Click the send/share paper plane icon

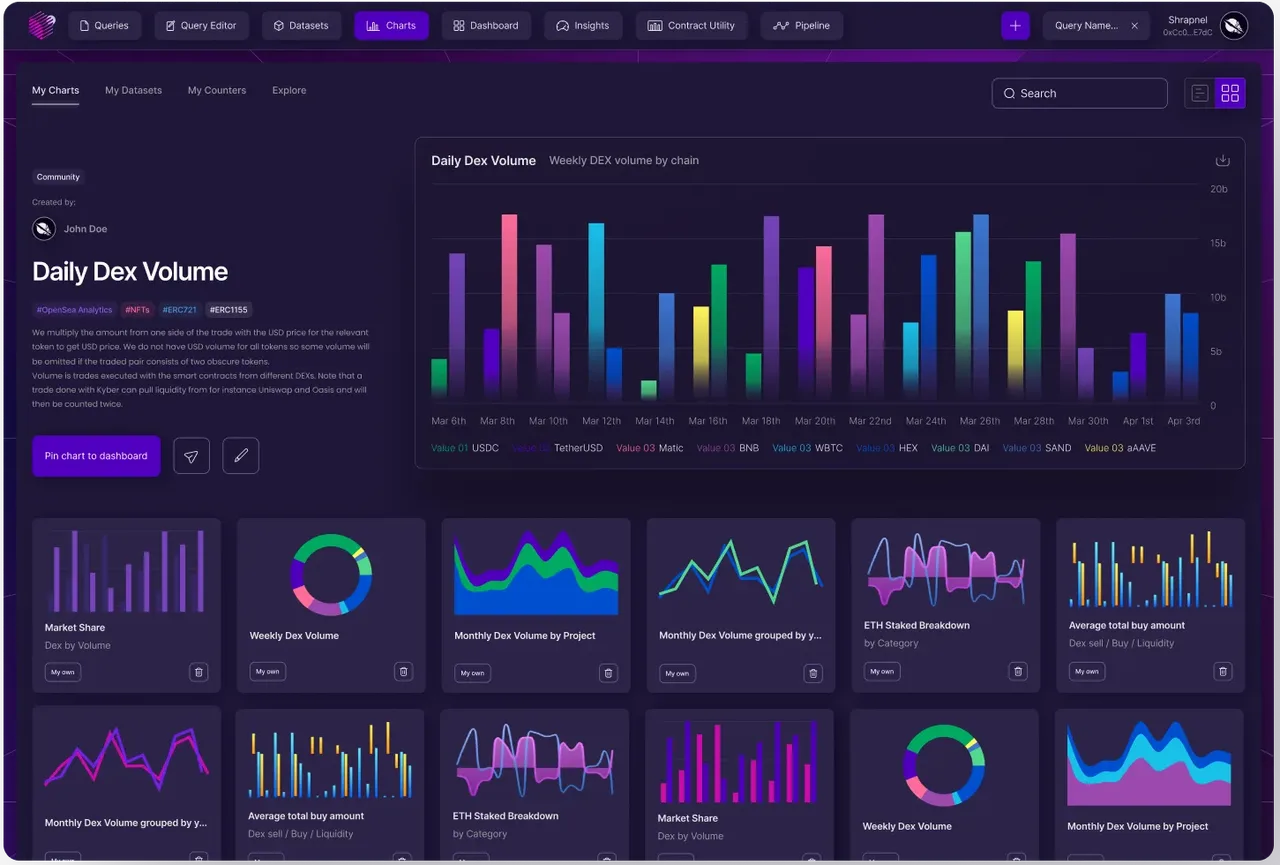tap(191, 456)
